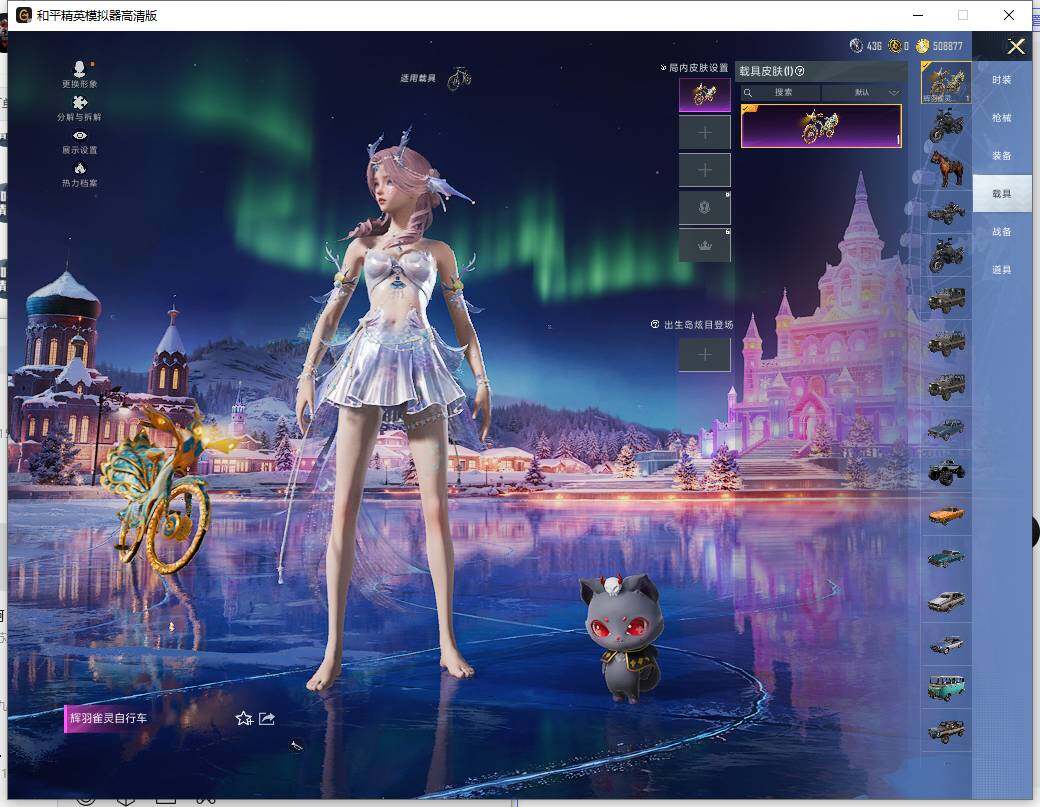Click the 辉羽雀灵自行车 name label

(x=108, y=718)
